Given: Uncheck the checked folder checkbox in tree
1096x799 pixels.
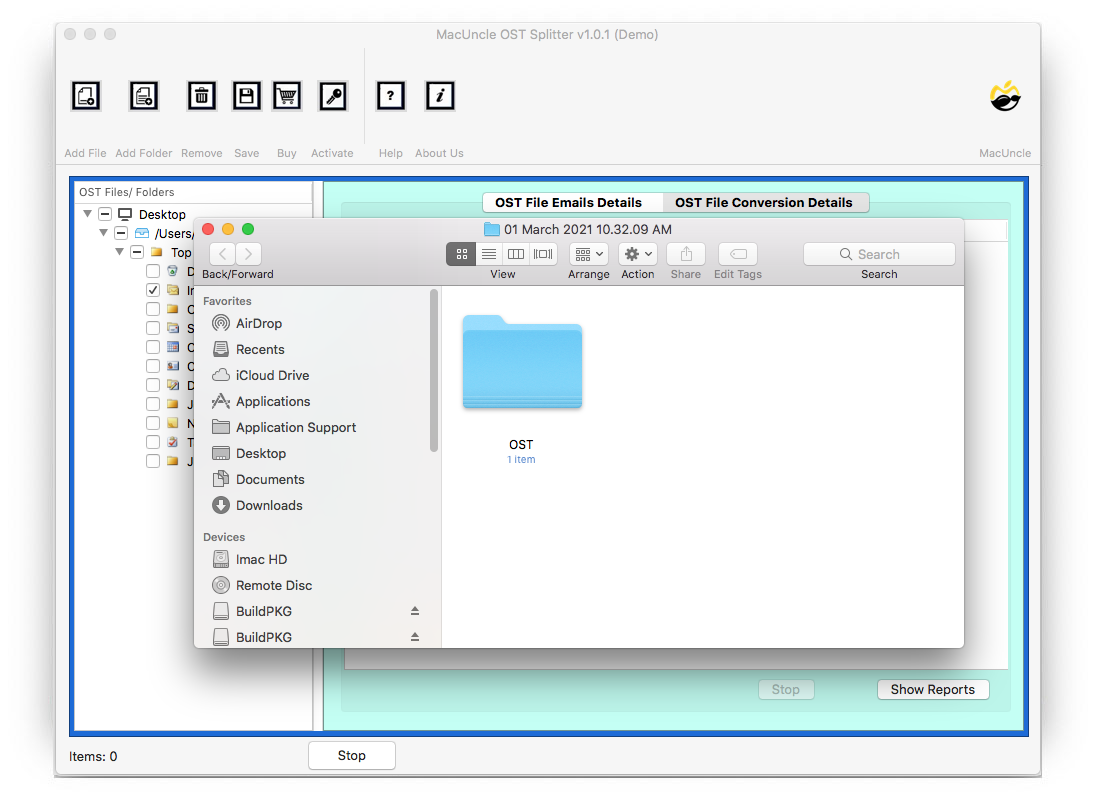Looking at the screenshot, I should click(x=153, y=290).
